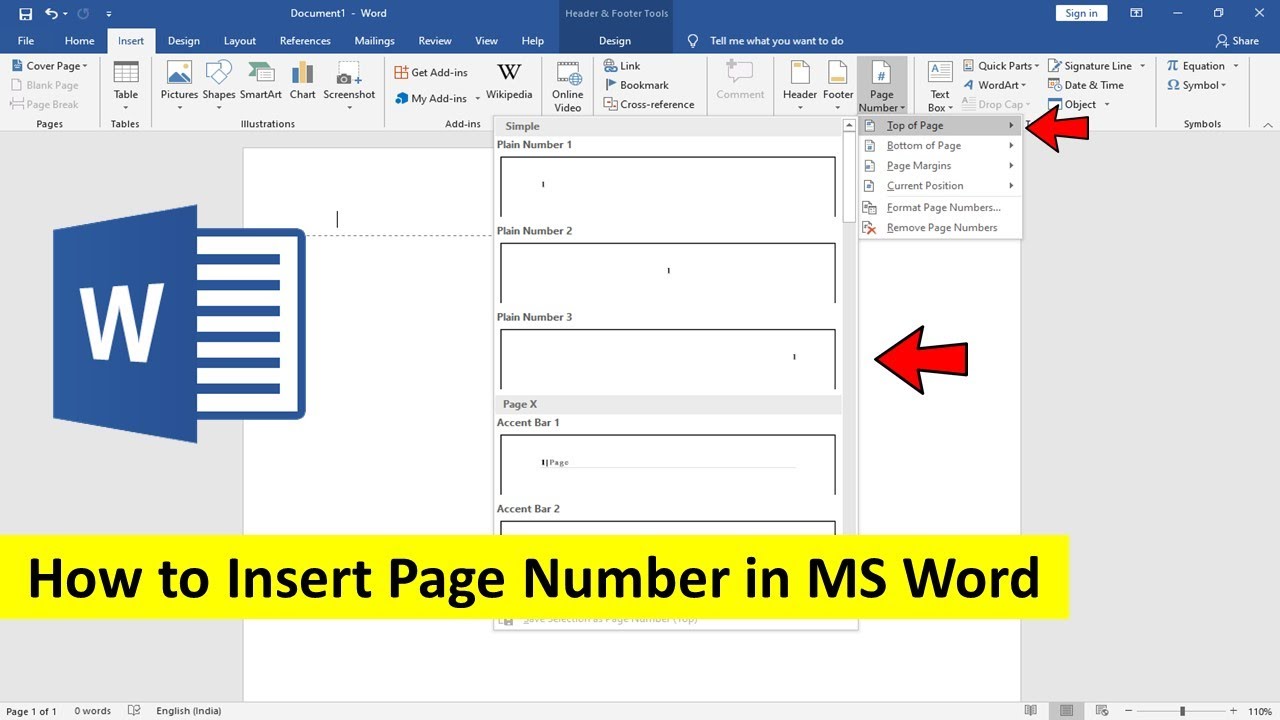Choose the Plain Number 2 thumbnail
The height and width of the screenshot is (720, 1280).
point(668,272)
